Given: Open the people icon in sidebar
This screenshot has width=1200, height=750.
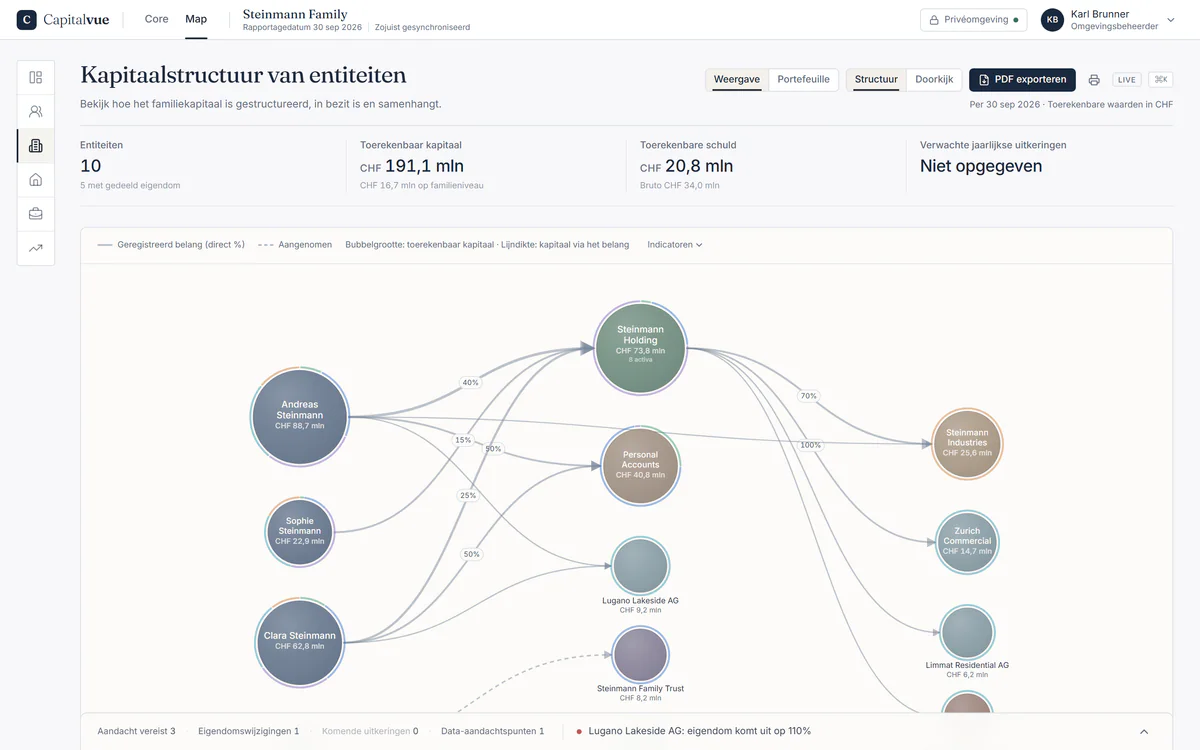Looking at the screenshot, I should pyautogui.click(x=36, y=111).
